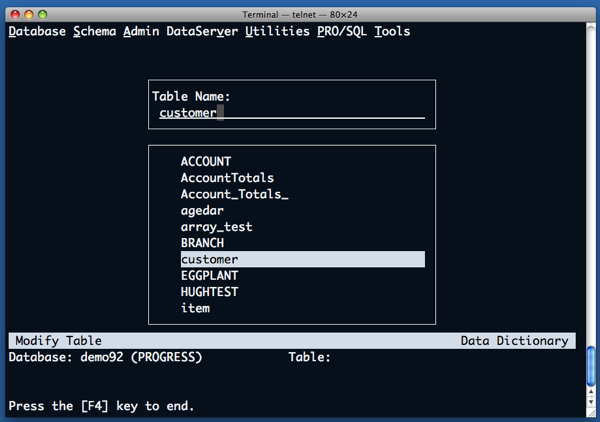Pick the agedar table entry
This screenshot has width=600, height=422.
point(202,211)
